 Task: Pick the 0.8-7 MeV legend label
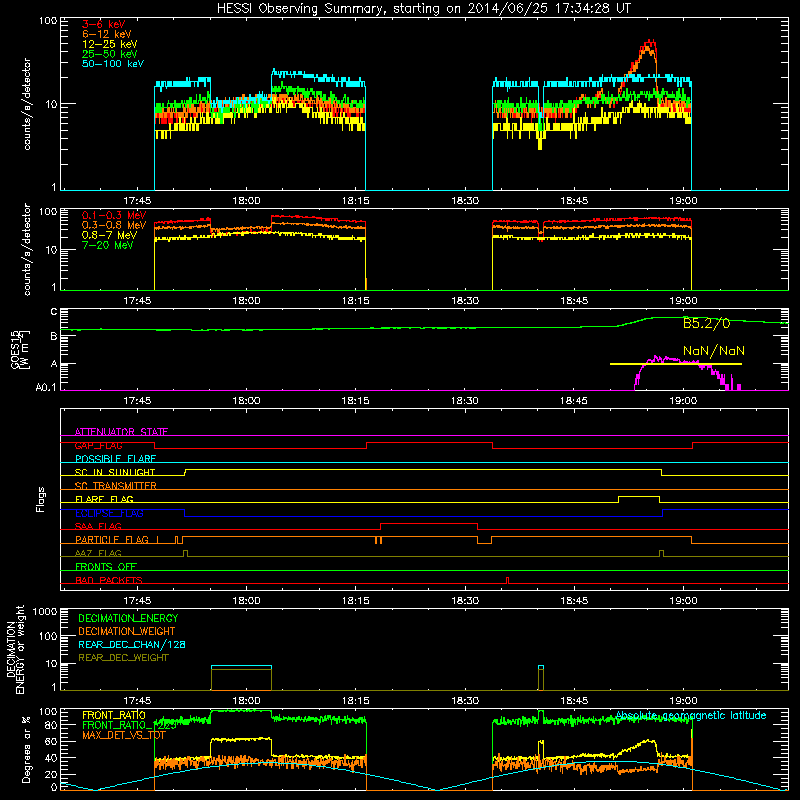point(109,235)
